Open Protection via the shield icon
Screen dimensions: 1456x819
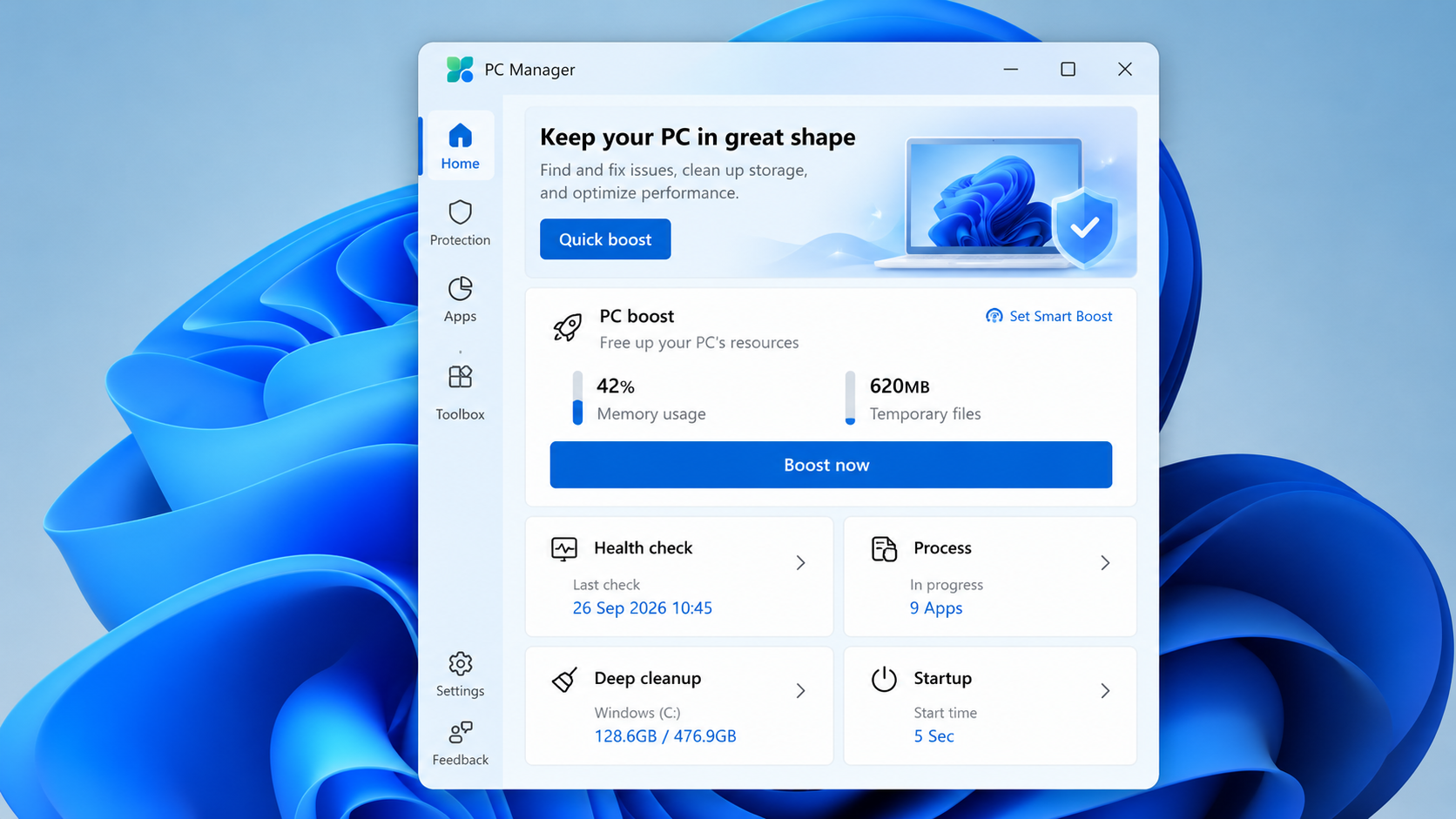(460, 212)
